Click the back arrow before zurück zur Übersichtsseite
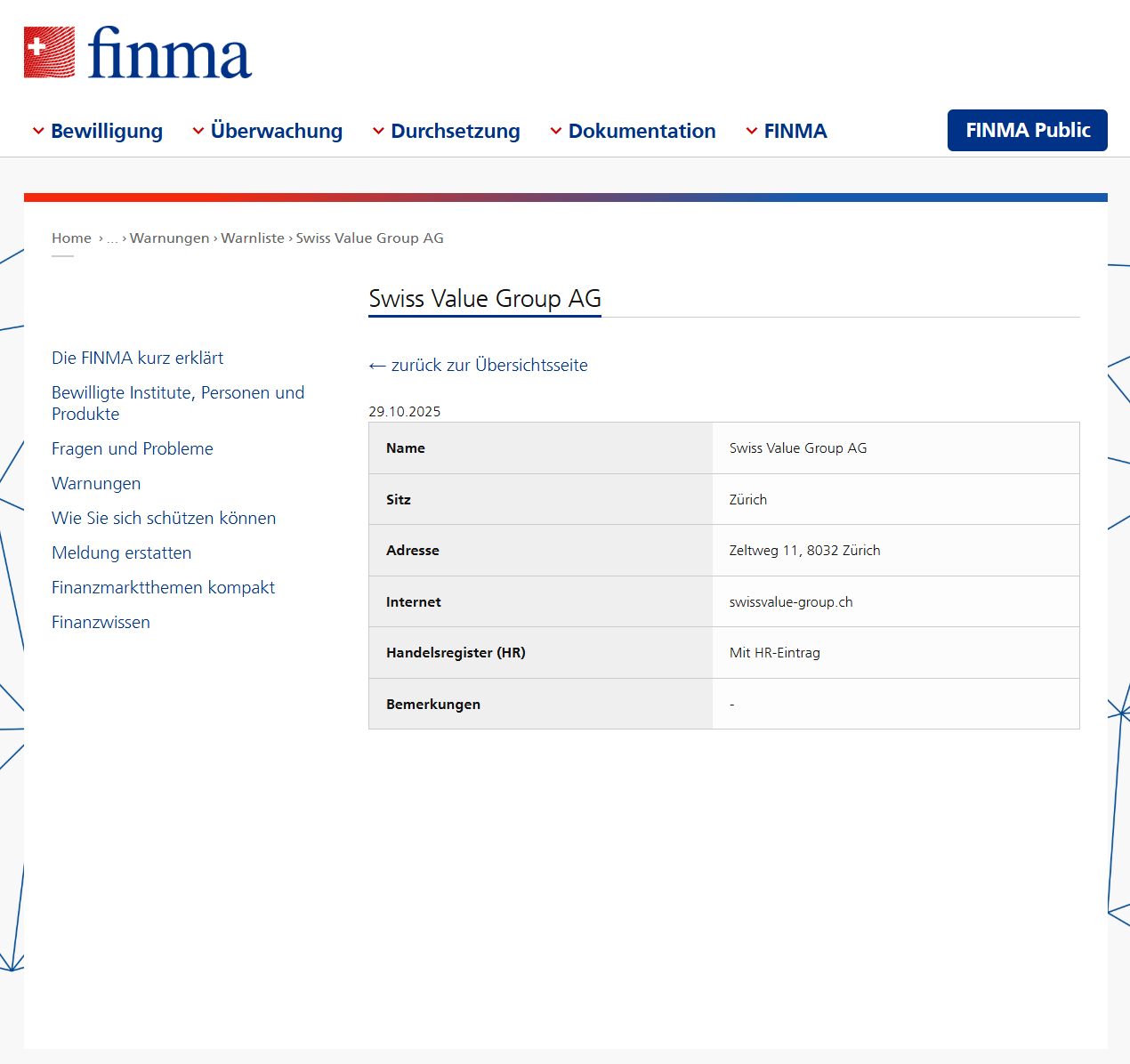1130x1064 pixels. [x=377, y=366]
